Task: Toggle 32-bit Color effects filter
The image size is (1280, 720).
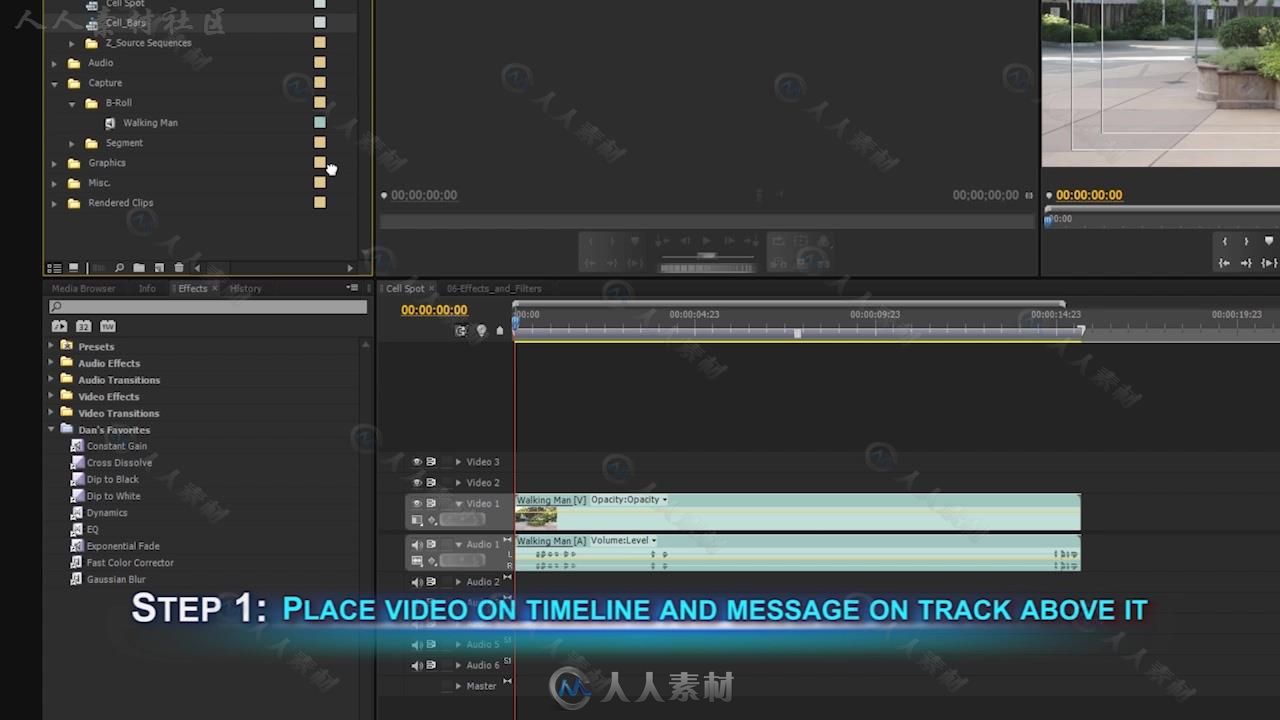Action: [x=83, y=326]
